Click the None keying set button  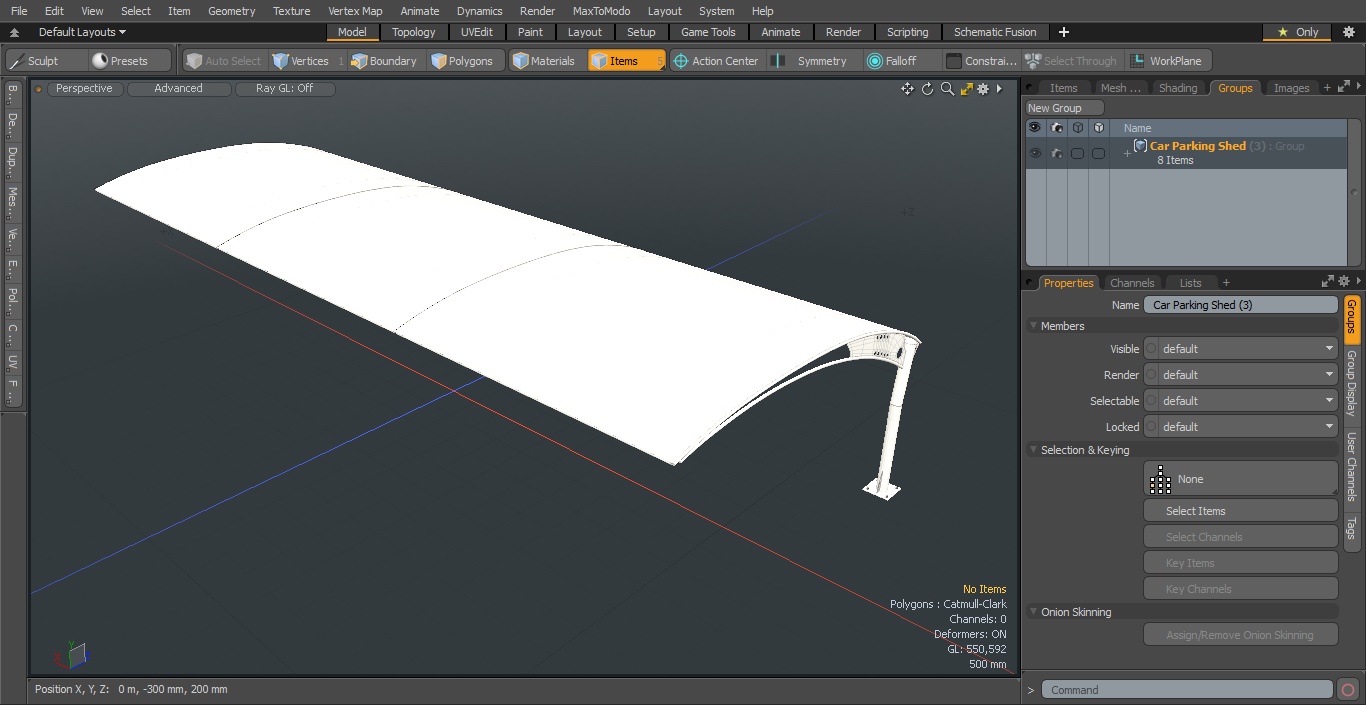(1240, 479)
